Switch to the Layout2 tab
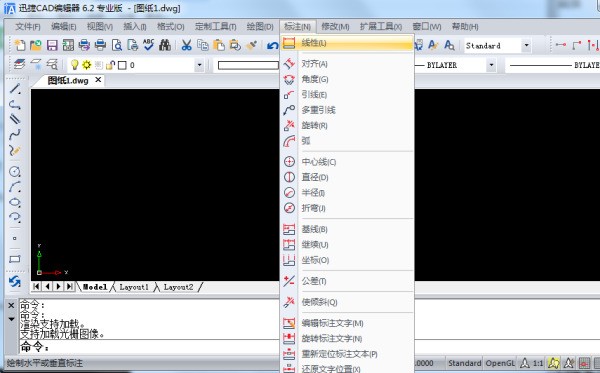The width and height of the screenshot is (600, 373). [x=179, y=287]
